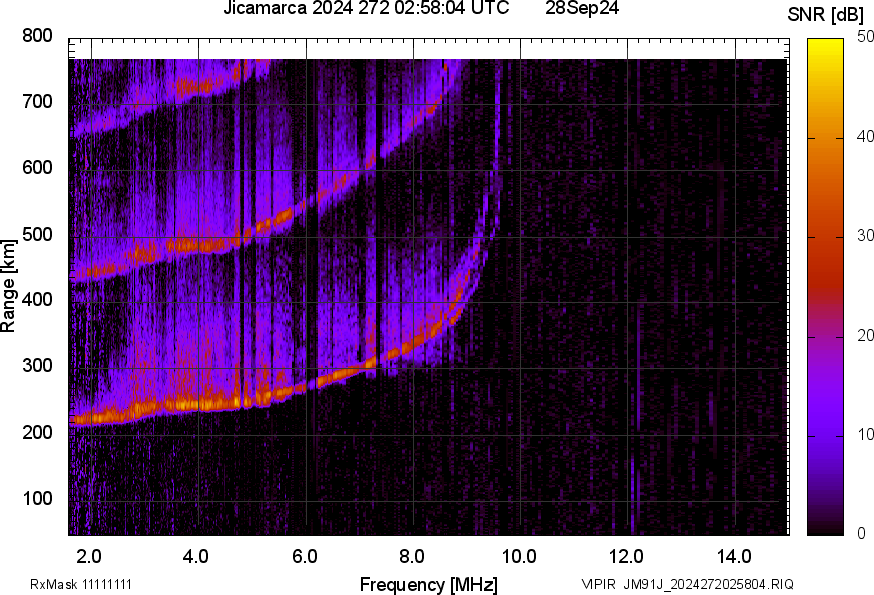The image size is (874, 595).
Task: Click the 100 tick on range axis
Action: 37,499
